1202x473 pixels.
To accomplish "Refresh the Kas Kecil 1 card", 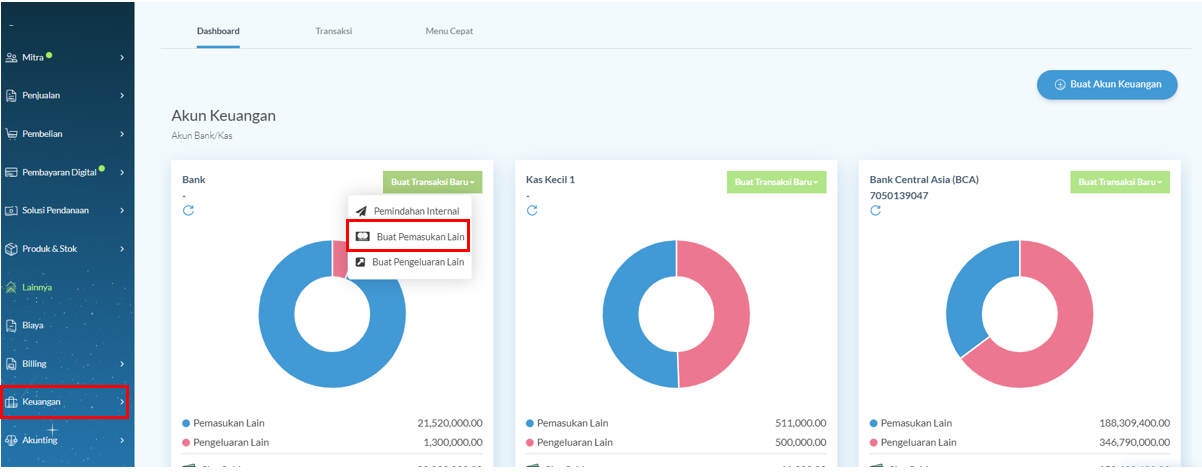I will tap(532, 210).
